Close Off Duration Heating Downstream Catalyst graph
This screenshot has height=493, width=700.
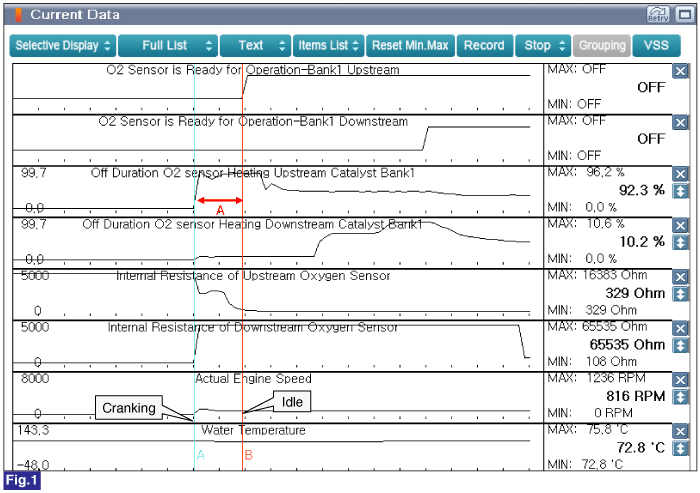coord(680,226)
